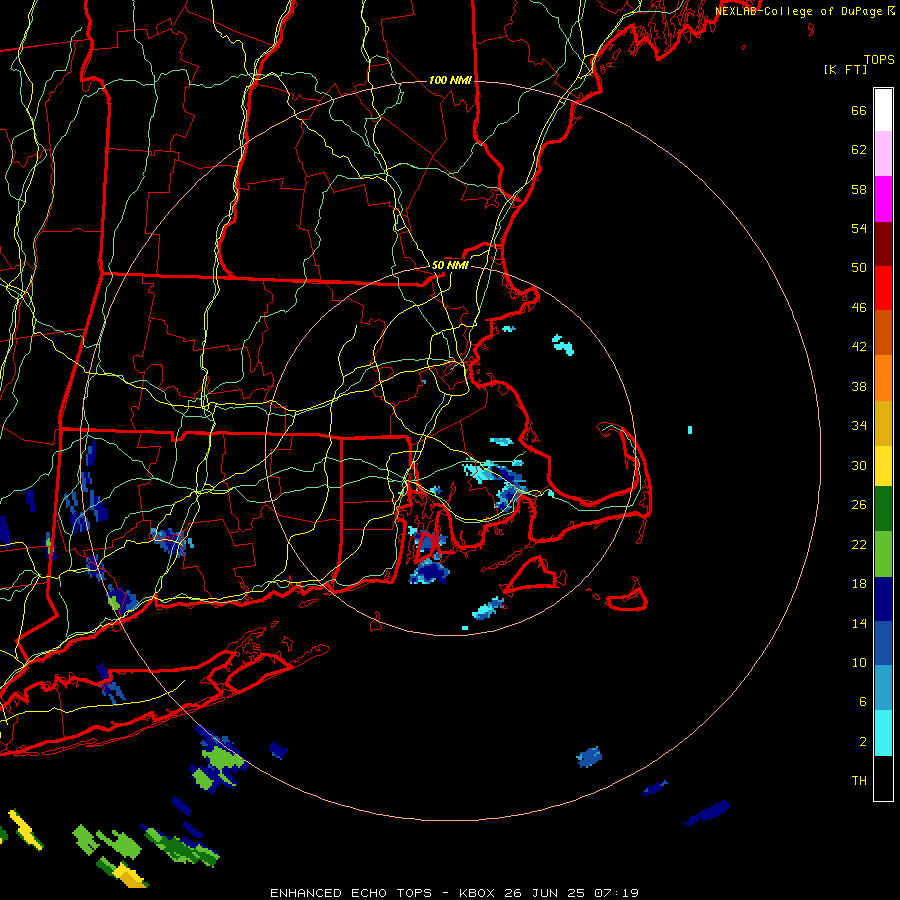
Task: Click the 100 NMI range ring label
Action: click(450, 80)
